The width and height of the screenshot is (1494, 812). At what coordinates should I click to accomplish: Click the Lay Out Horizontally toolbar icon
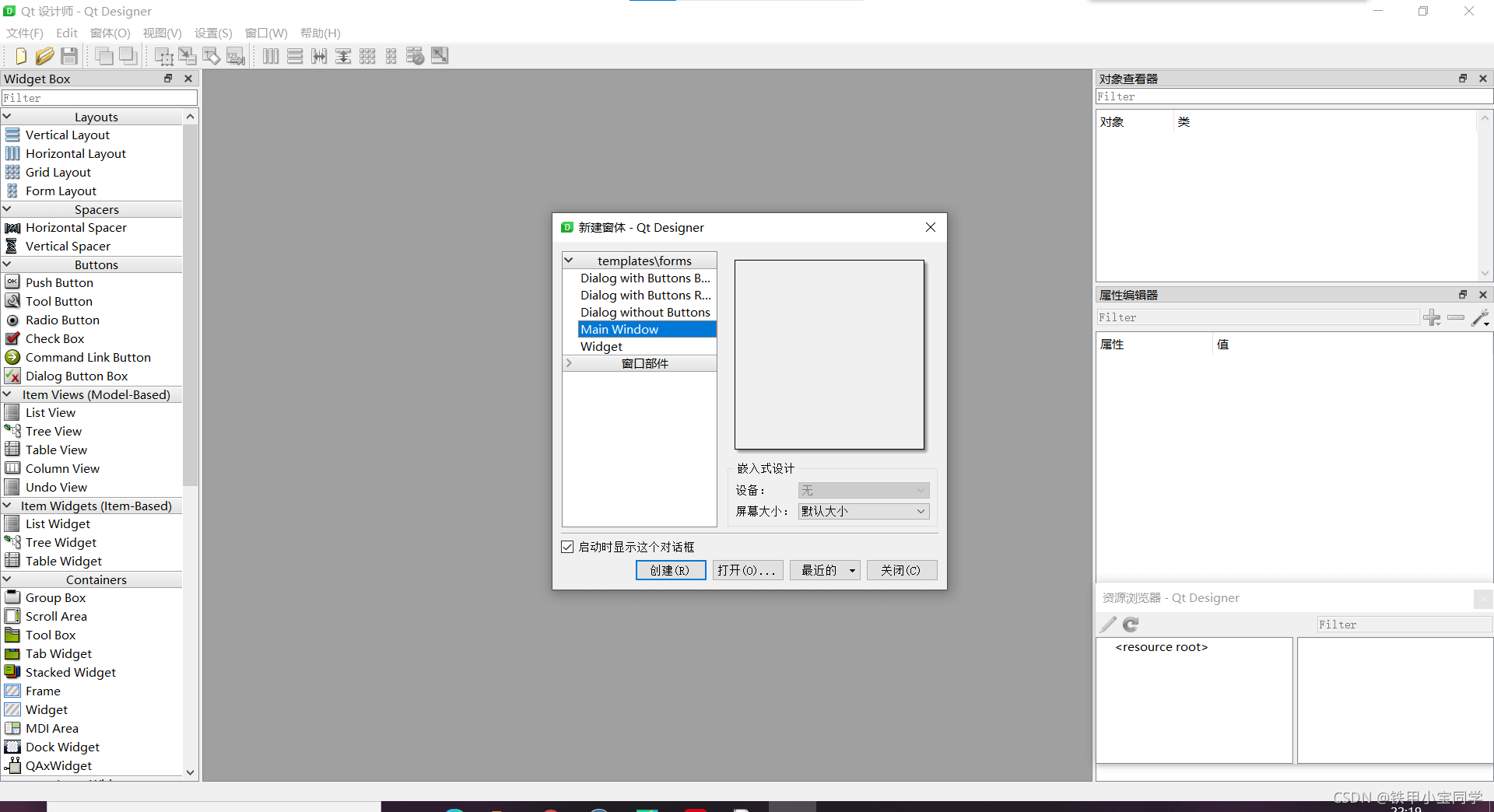point(270,56)
